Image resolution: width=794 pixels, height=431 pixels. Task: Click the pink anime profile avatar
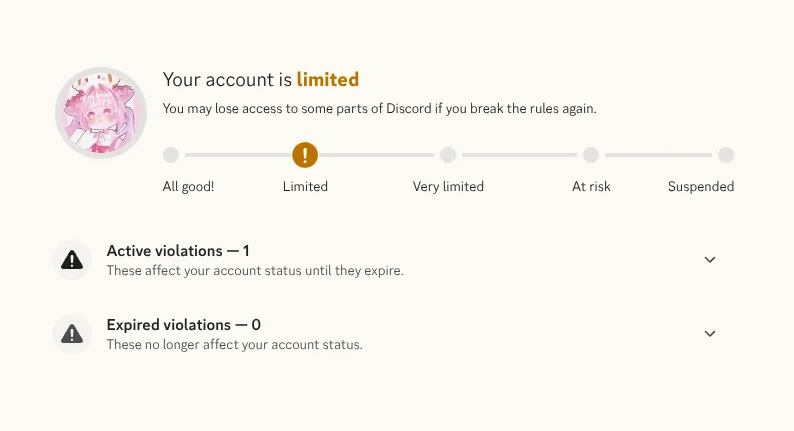pyautogui.click(x=101, y=112)
